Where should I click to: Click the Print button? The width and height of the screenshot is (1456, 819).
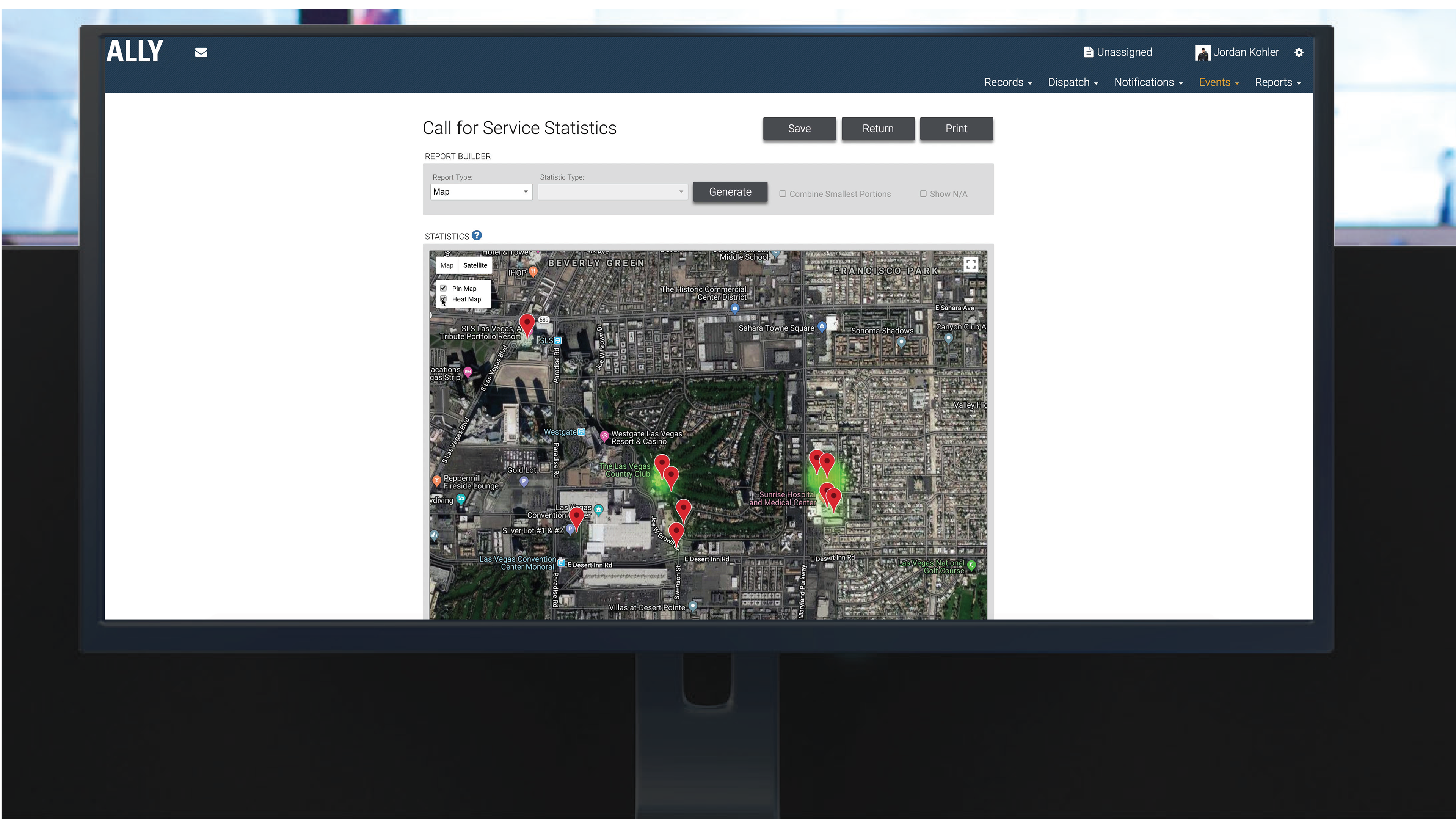956,128
